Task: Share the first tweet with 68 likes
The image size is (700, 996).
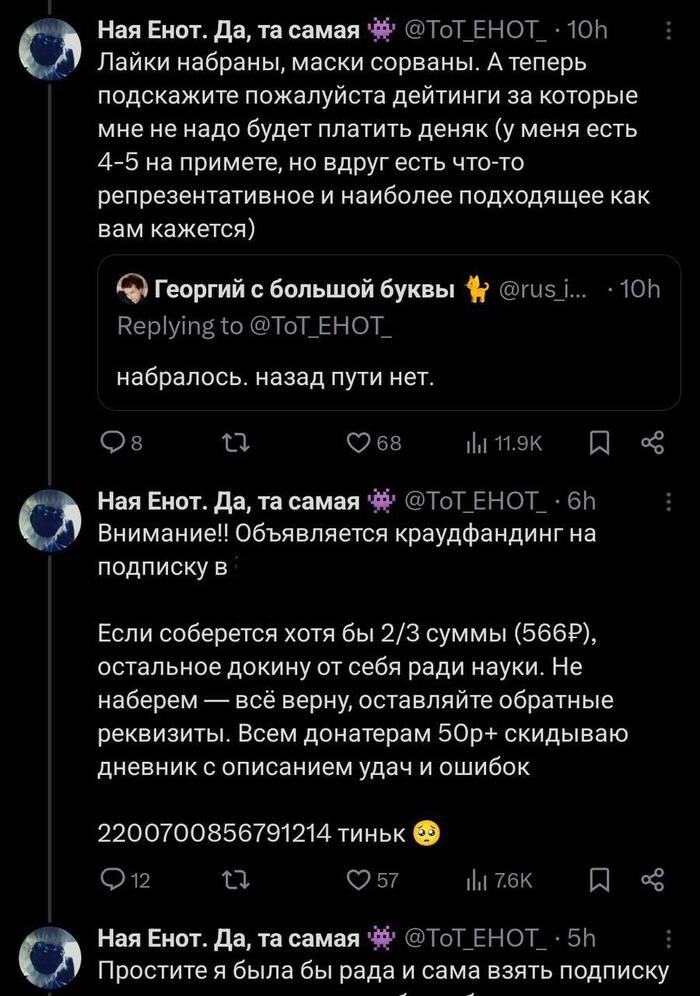Action: pos(652,444)
